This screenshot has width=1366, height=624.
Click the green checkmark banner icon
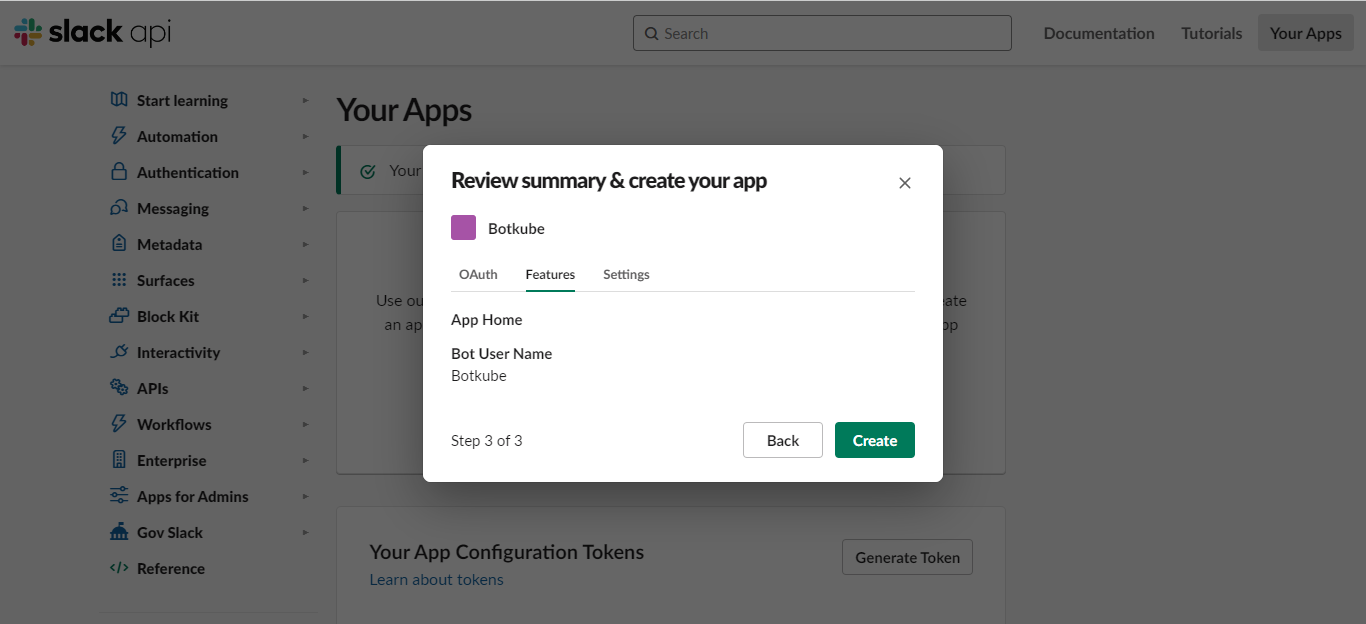coord(368,171)
